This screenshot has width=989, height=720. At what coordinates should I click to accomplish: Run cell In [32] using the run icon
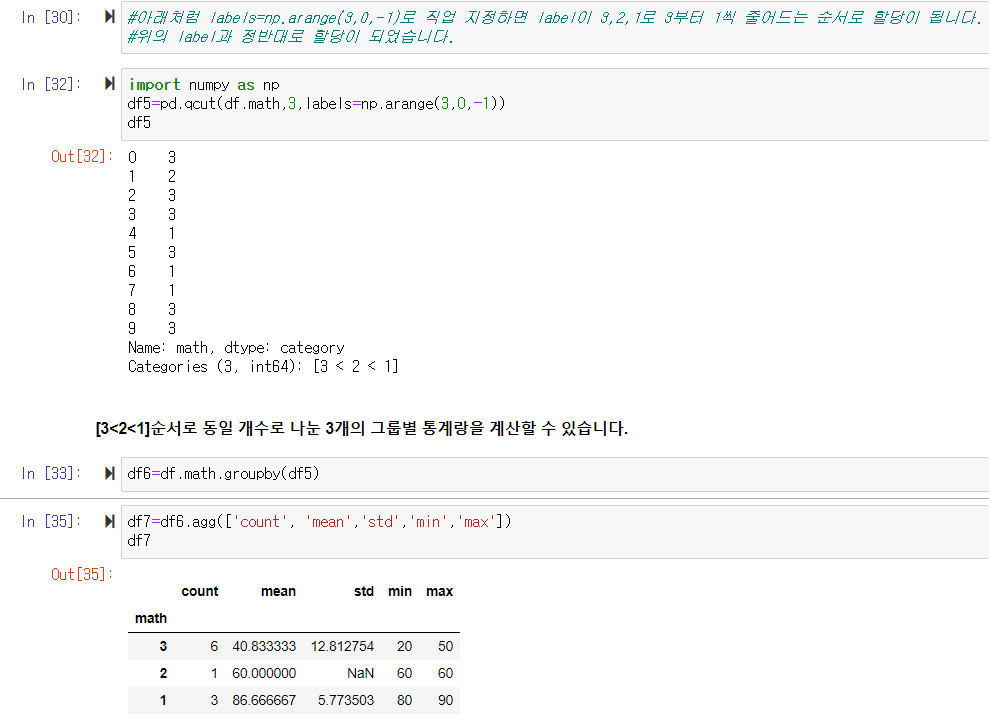click(110, 83)
